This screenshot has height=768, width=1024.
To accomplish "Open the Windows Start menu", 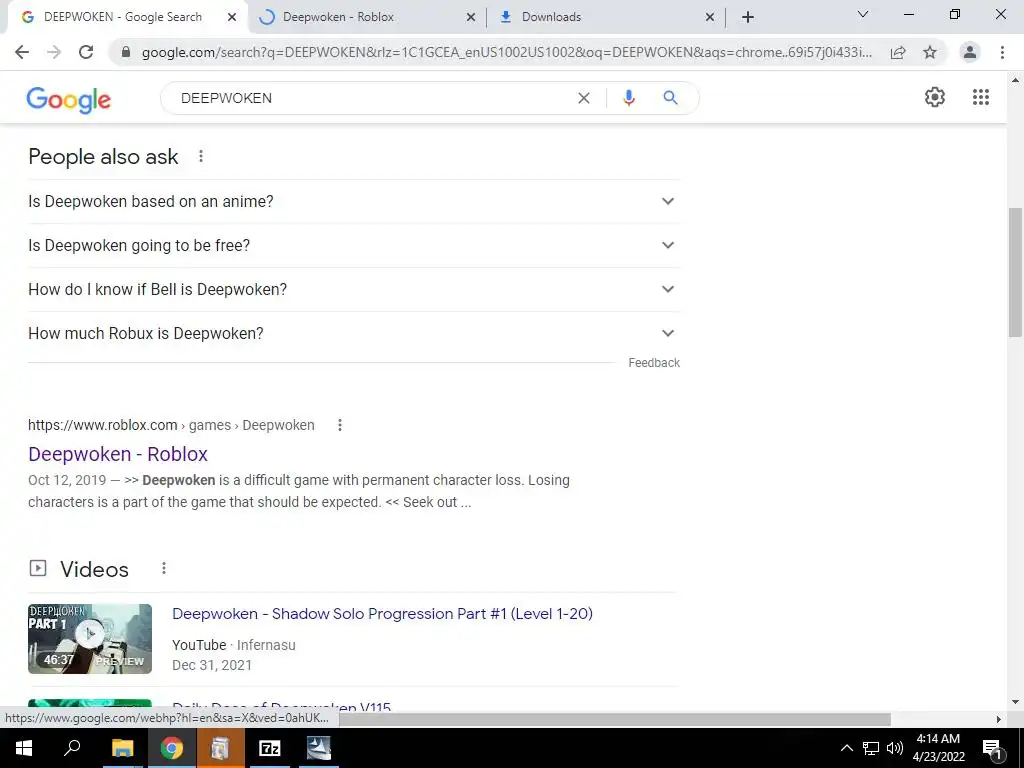I will tap(24, 748).
